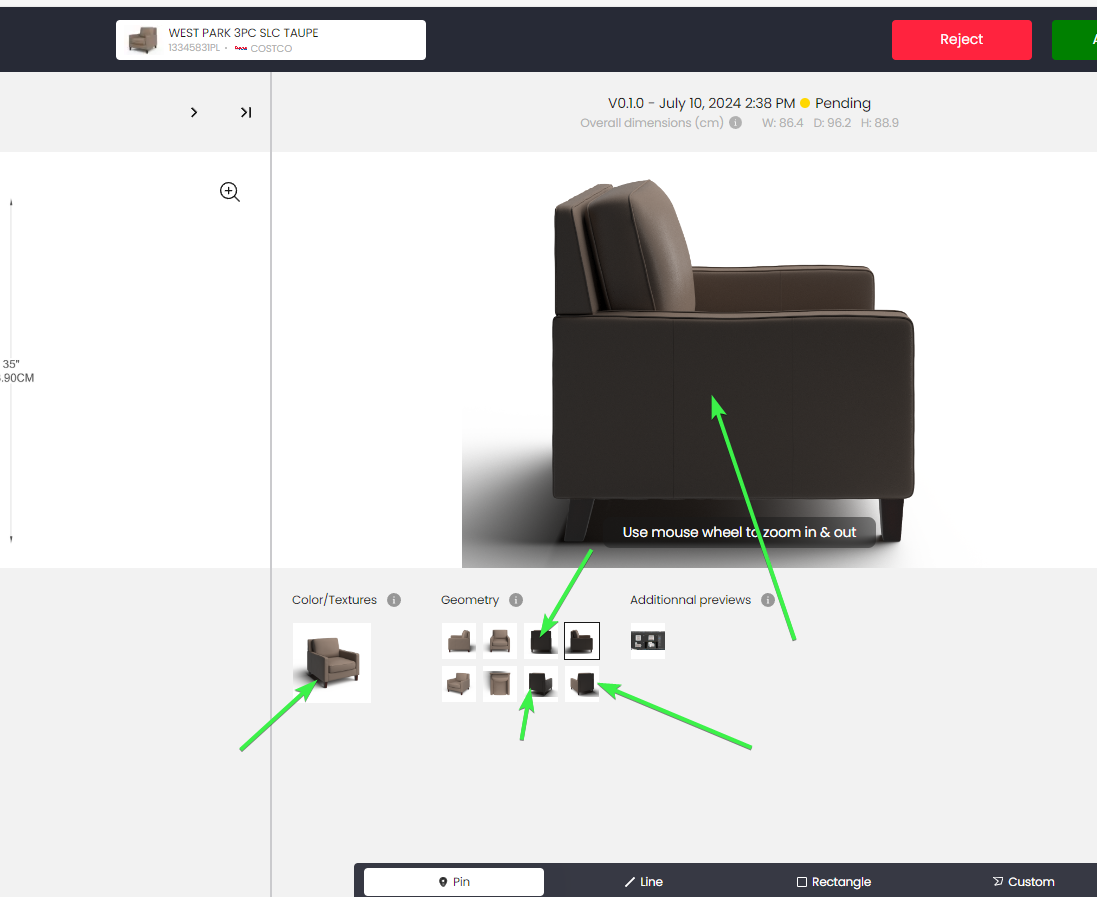Click the Additionnal previews section label

point(690,600)
